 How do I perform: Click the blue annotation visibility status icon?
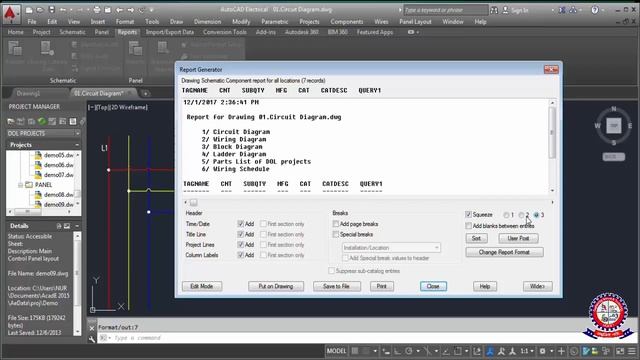pos(490,351)
